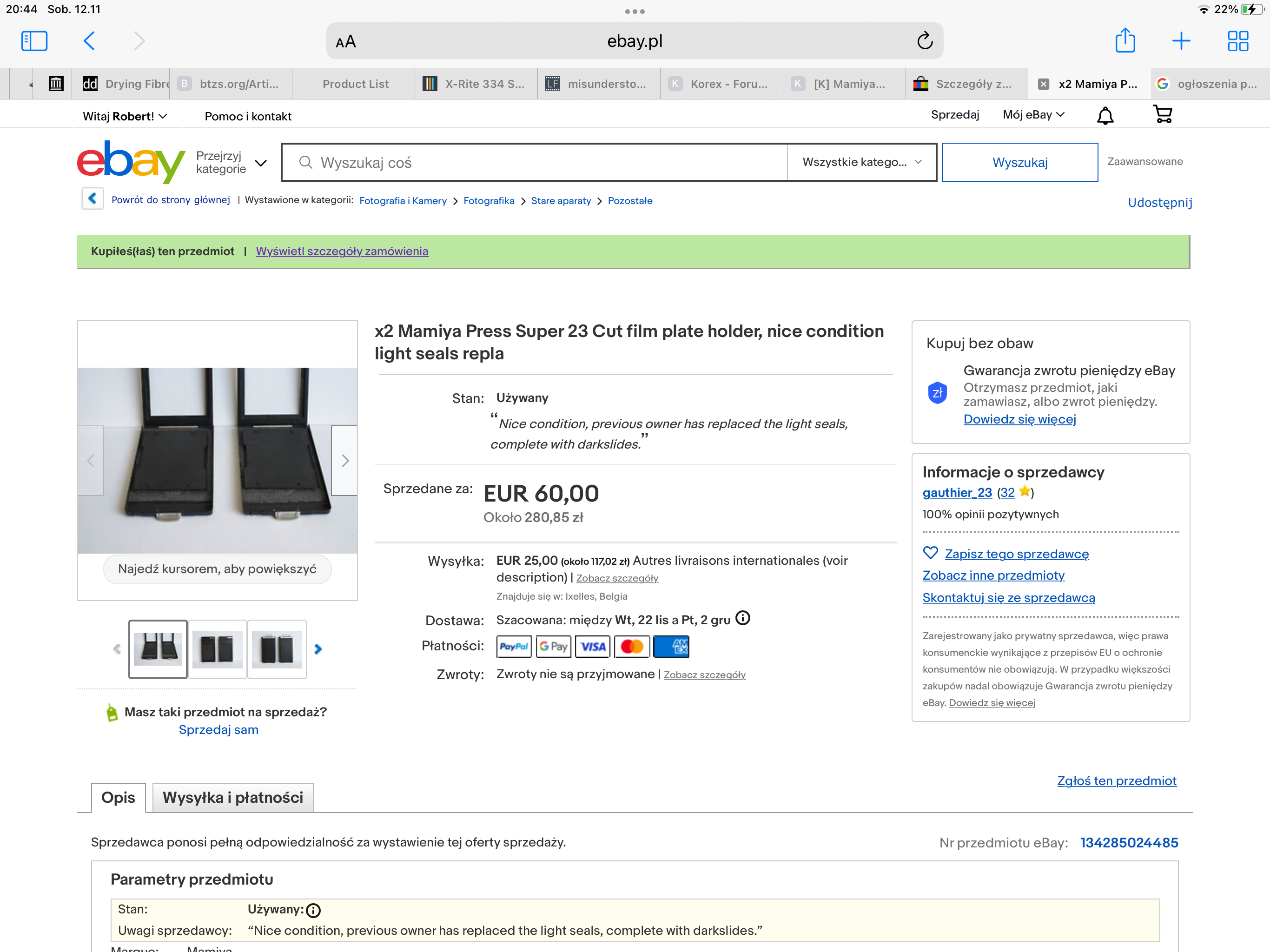Expand Wszystkie kategorie dropdown
1270x952 pixels.
pos(861,162)
